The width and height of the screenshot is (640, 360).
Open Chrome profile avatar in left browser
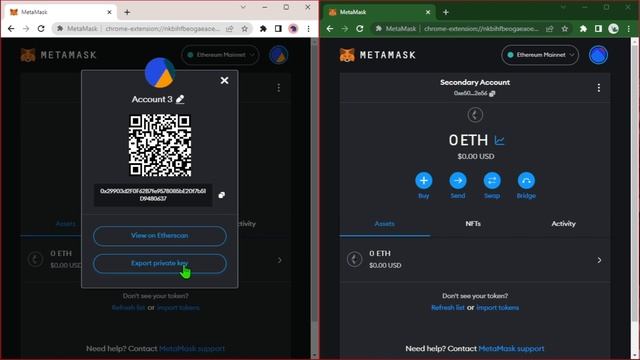coord(293,29)
